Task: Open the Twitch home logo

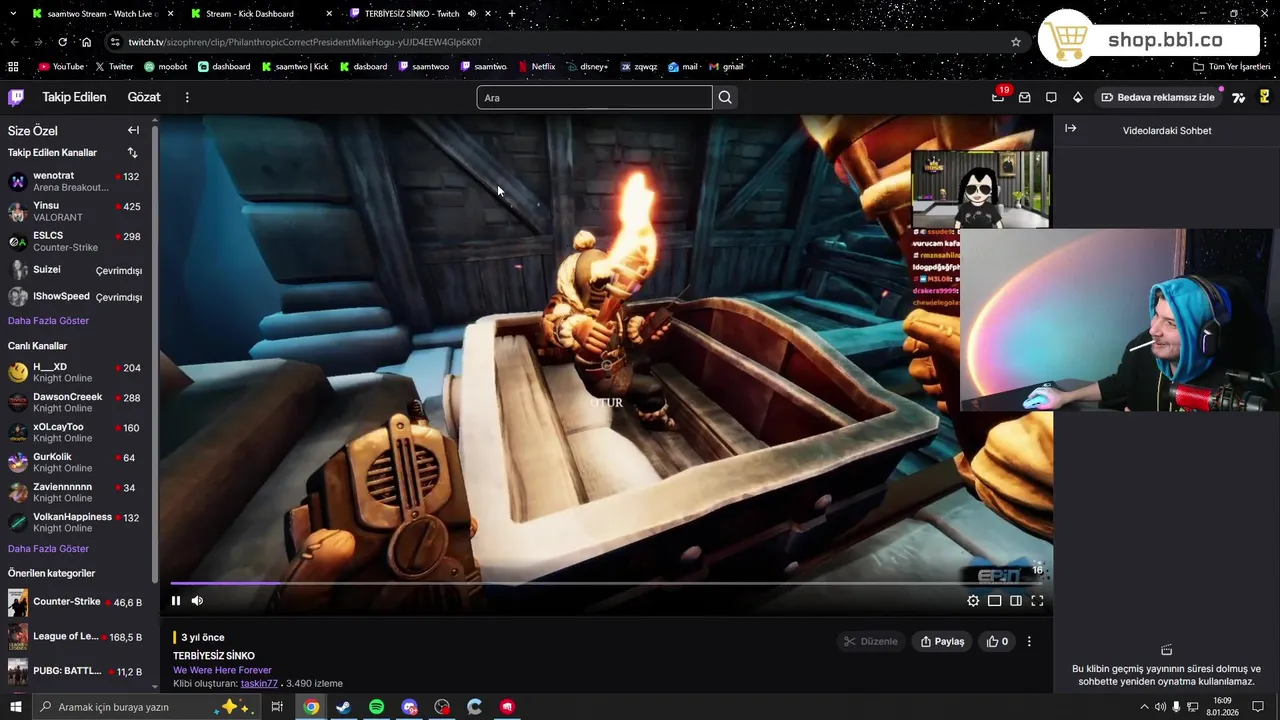Action: pos(16,97)
